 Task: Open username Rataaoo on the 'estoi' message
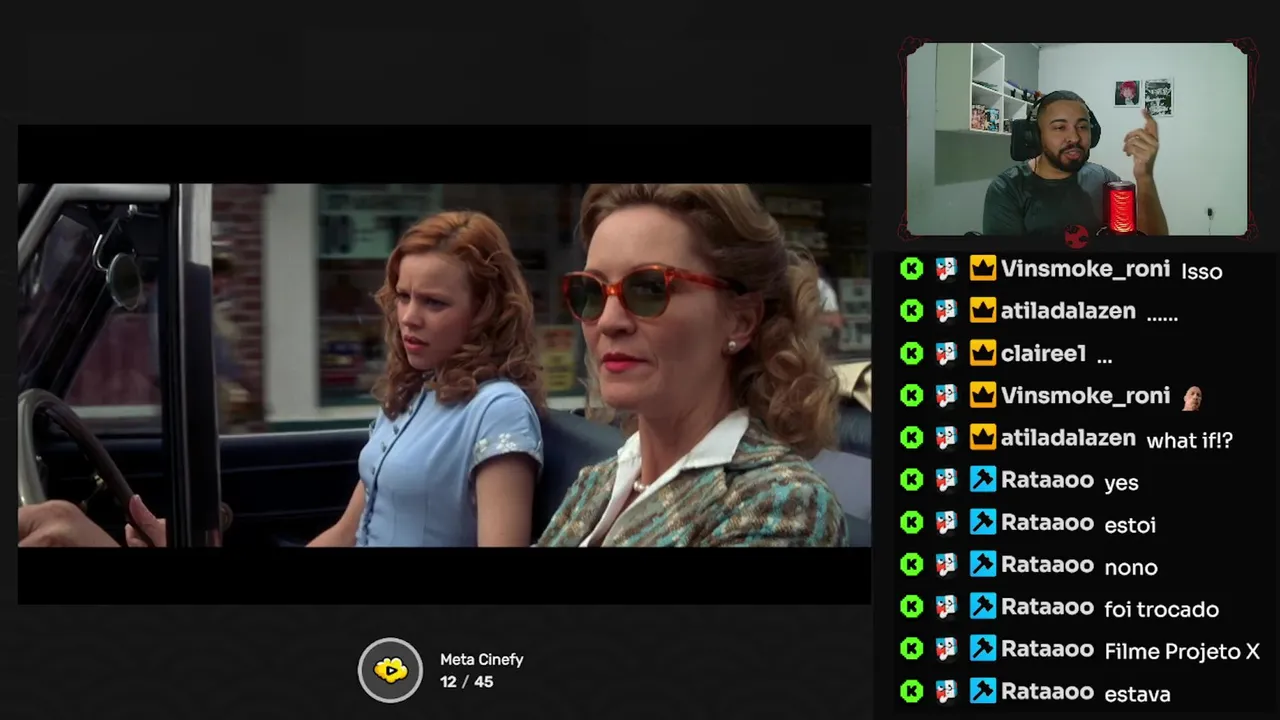pos(1047,522)
